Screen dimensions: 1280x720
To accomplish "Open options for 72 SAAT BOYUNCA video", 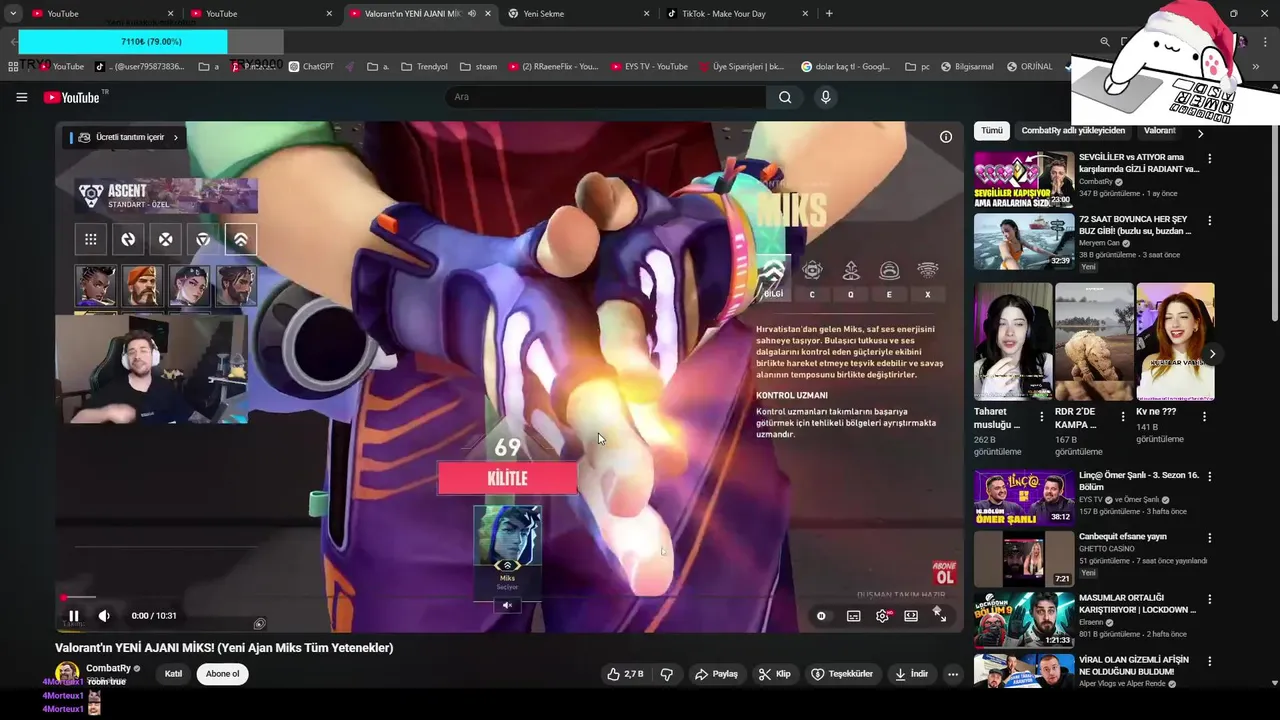I will click(x=1209, y=221).
